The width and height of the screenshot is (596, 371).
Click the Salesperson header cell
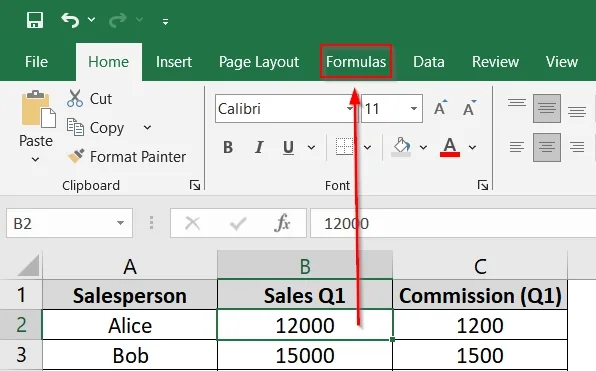coord(130,295)
